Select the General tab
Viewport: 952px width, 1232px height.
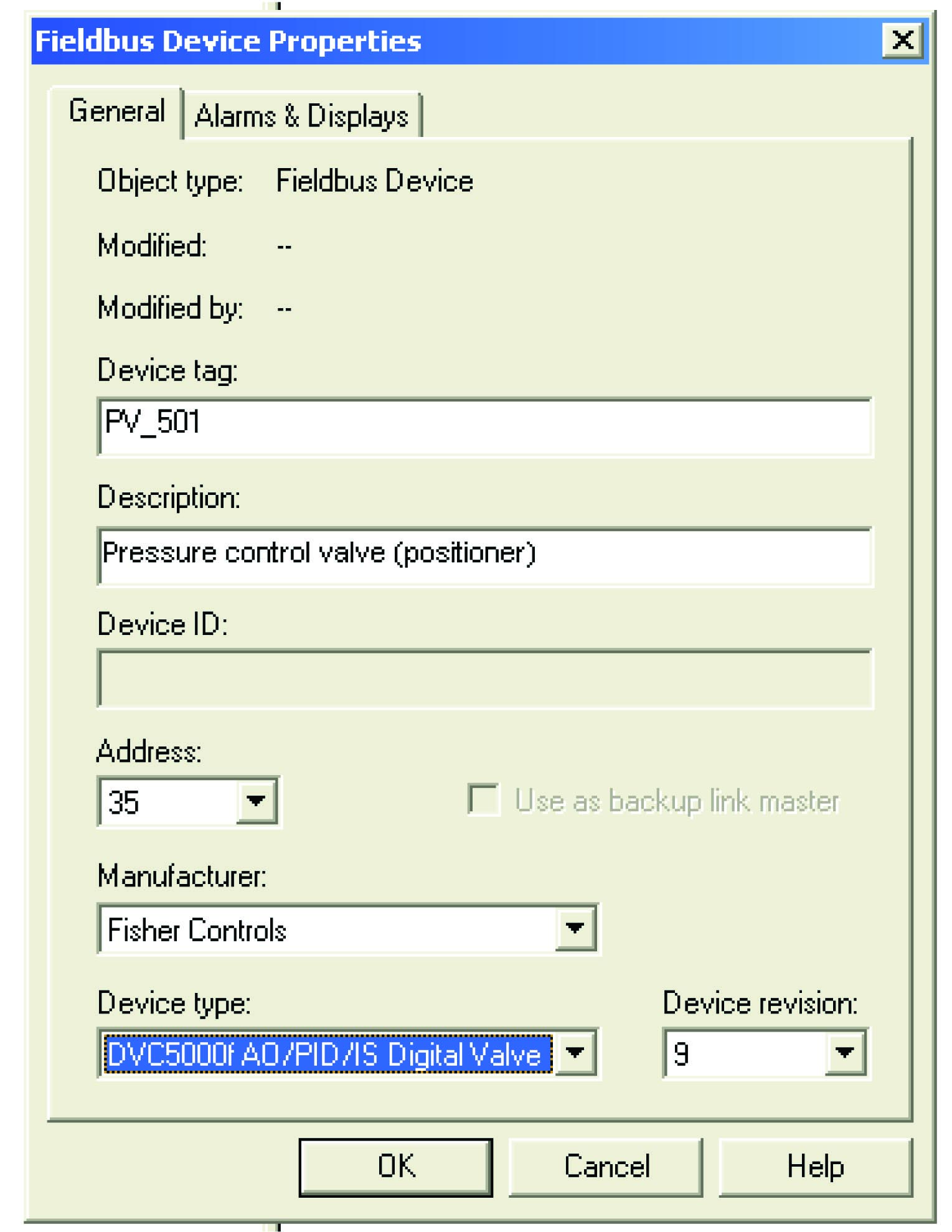pyautogui.click(x=116, y=111)
